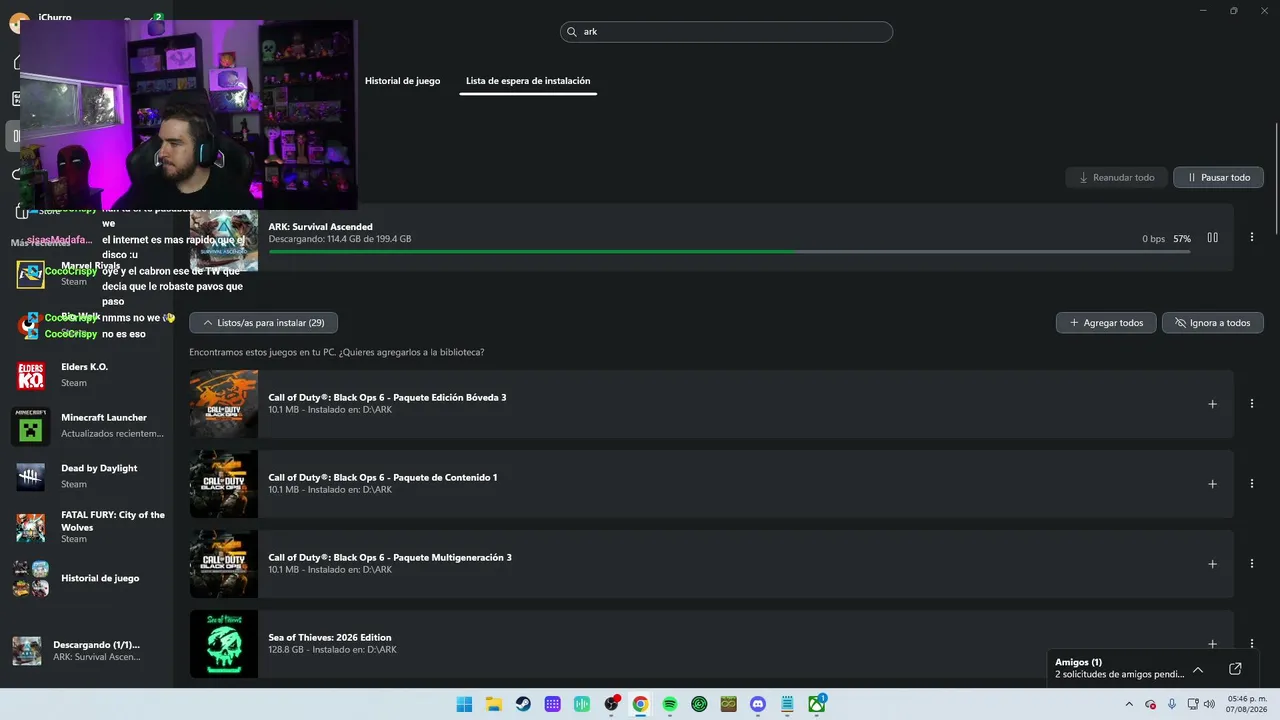Image resolution: width=1280 pixels, height=720 pixels.
Task: Click the Amigos (1) heading
Action: (x=1078, y=662)
